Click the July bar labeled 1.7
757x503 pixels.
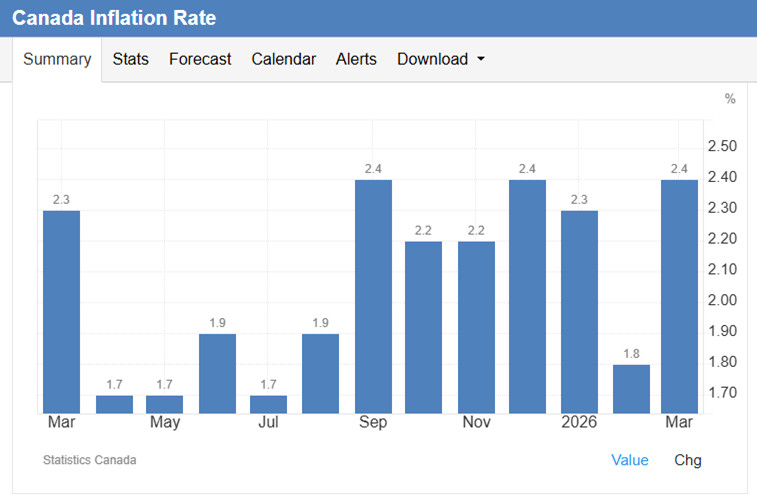[x=268, y=405]
